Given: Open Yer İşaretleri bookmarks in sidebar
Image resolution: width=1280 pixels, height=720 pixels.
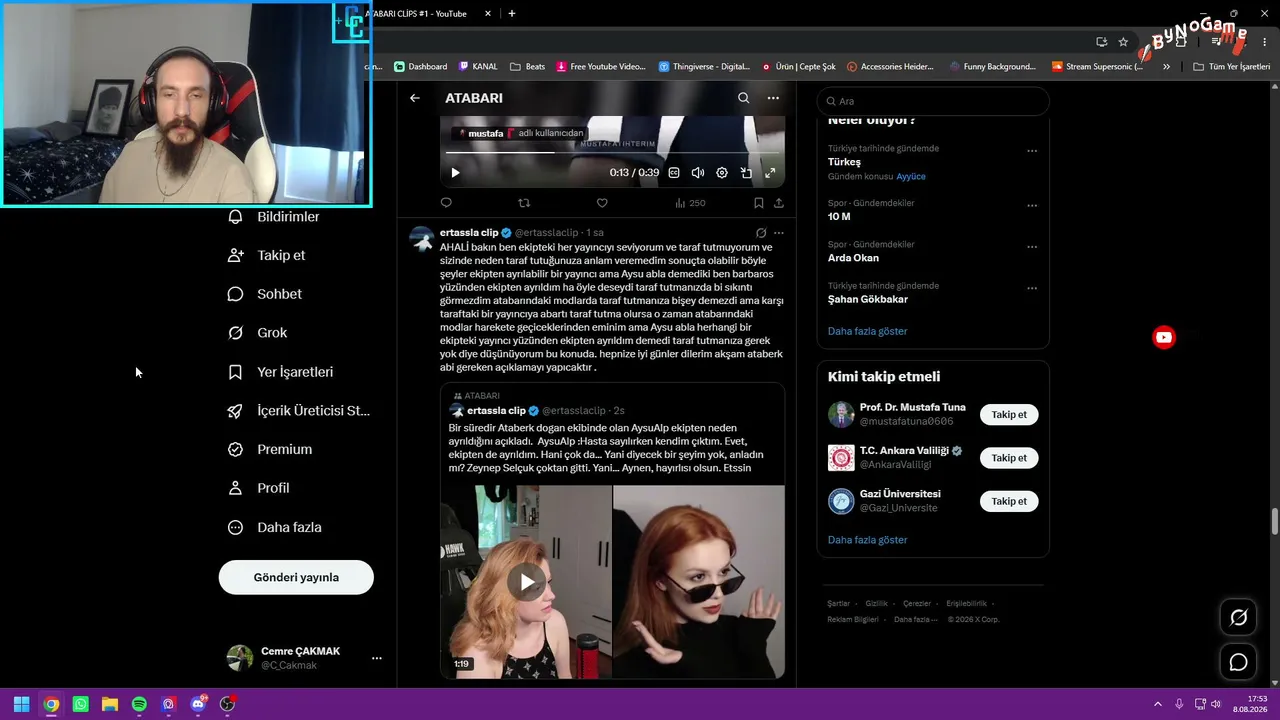Looking at the screenshot, I should coord(280,372).
